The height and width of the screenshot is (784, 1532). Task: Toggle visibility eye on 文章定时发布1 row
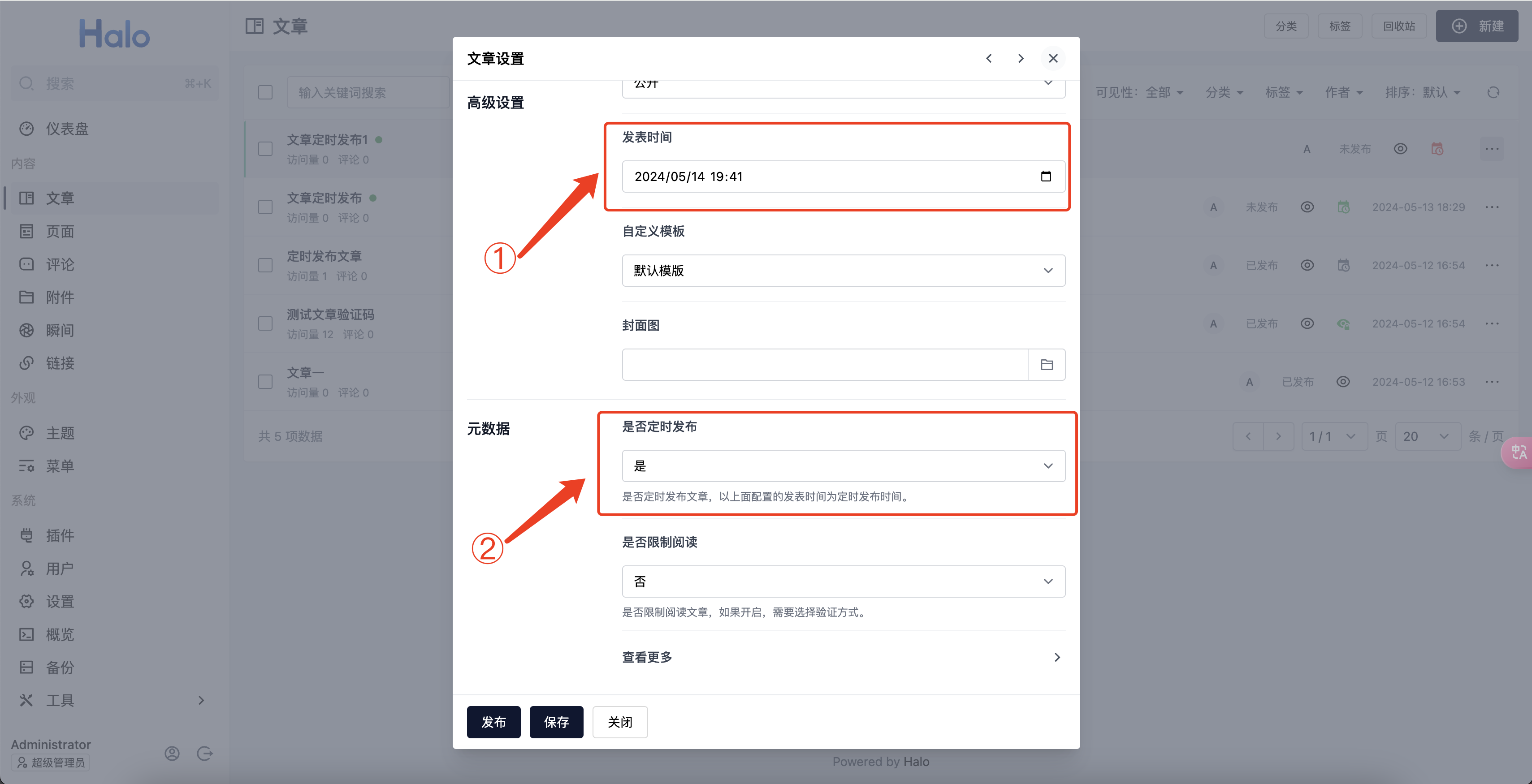click(x=1400, y=149)
